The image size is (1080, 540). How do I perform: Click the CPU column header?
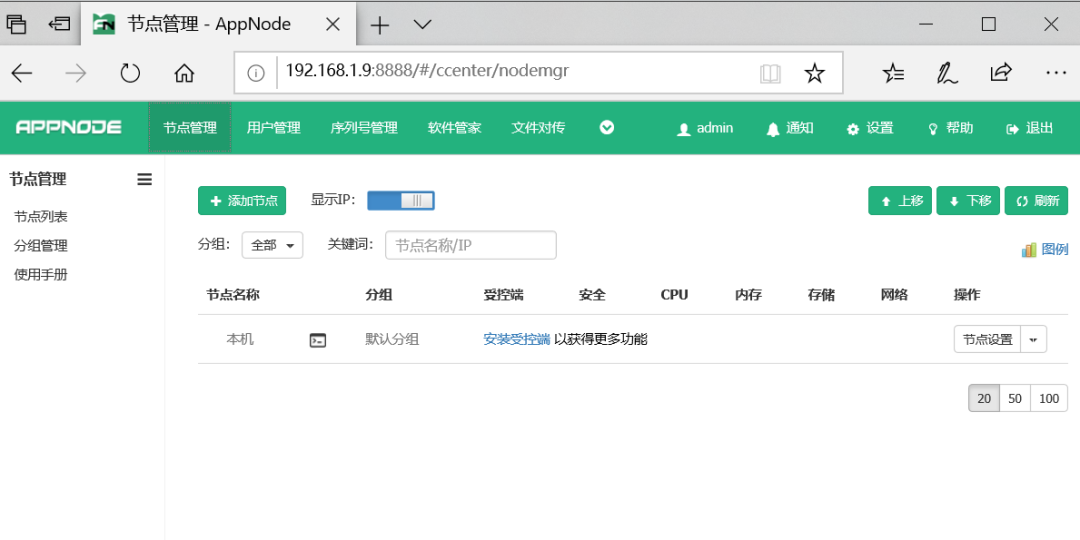[x=674, y=295]
